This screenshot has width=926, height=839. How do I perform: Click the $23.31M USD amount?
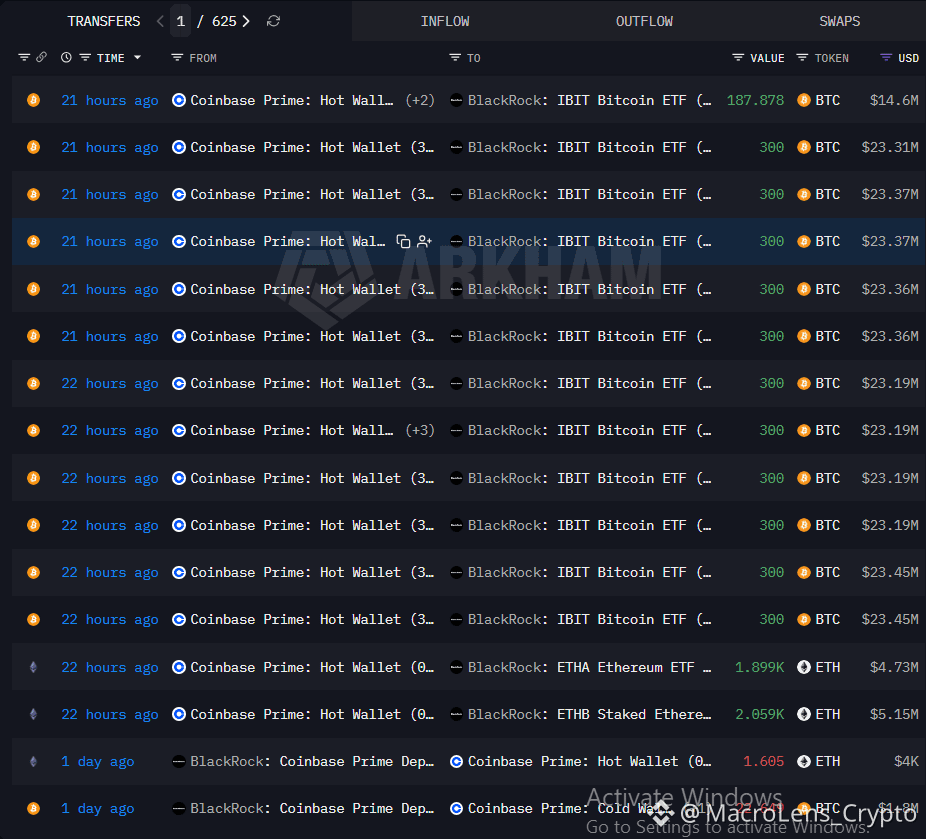[x=890, y=147]
